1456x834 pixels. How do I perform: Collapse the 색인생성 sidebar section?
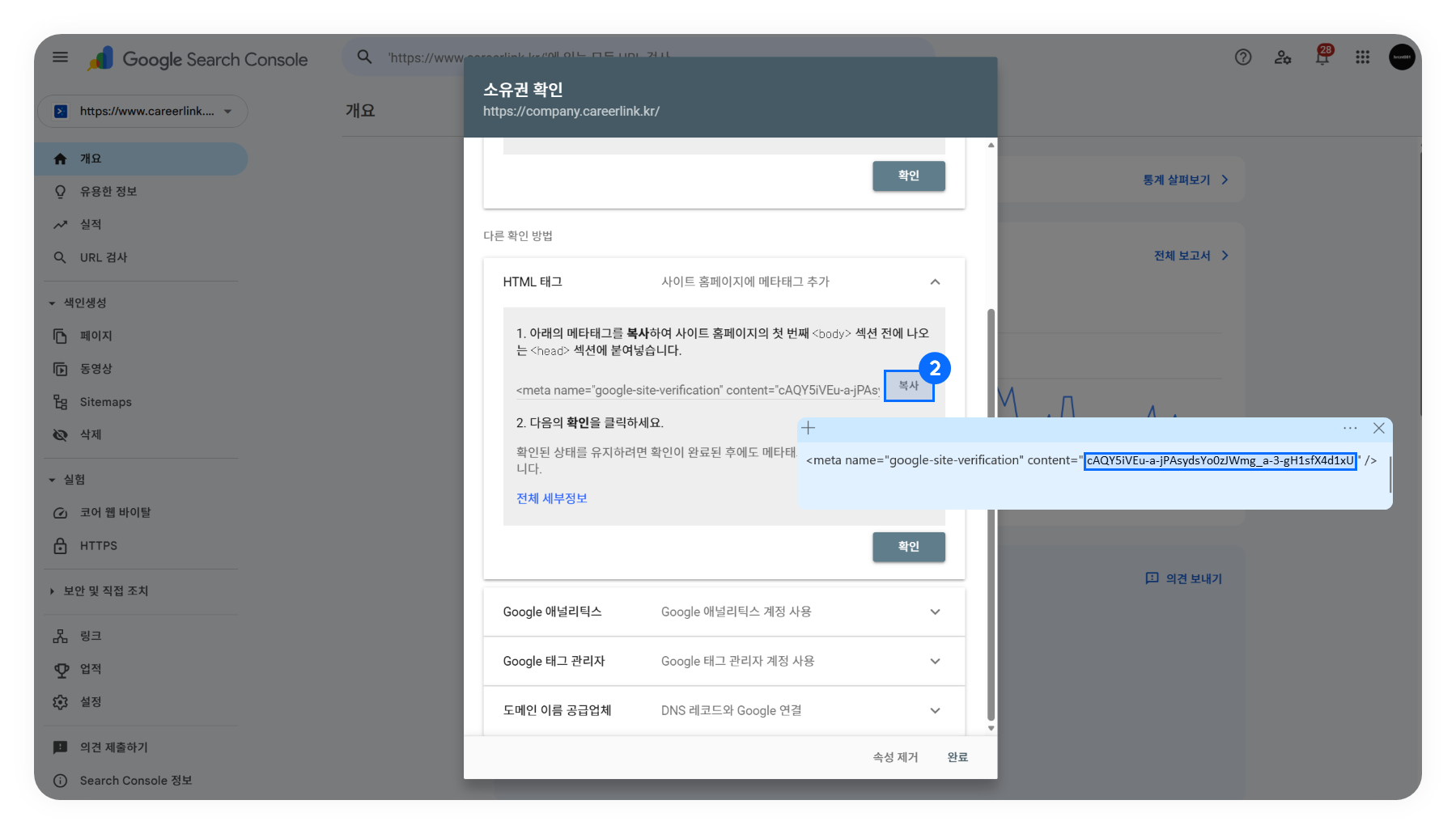coord(53,303)
